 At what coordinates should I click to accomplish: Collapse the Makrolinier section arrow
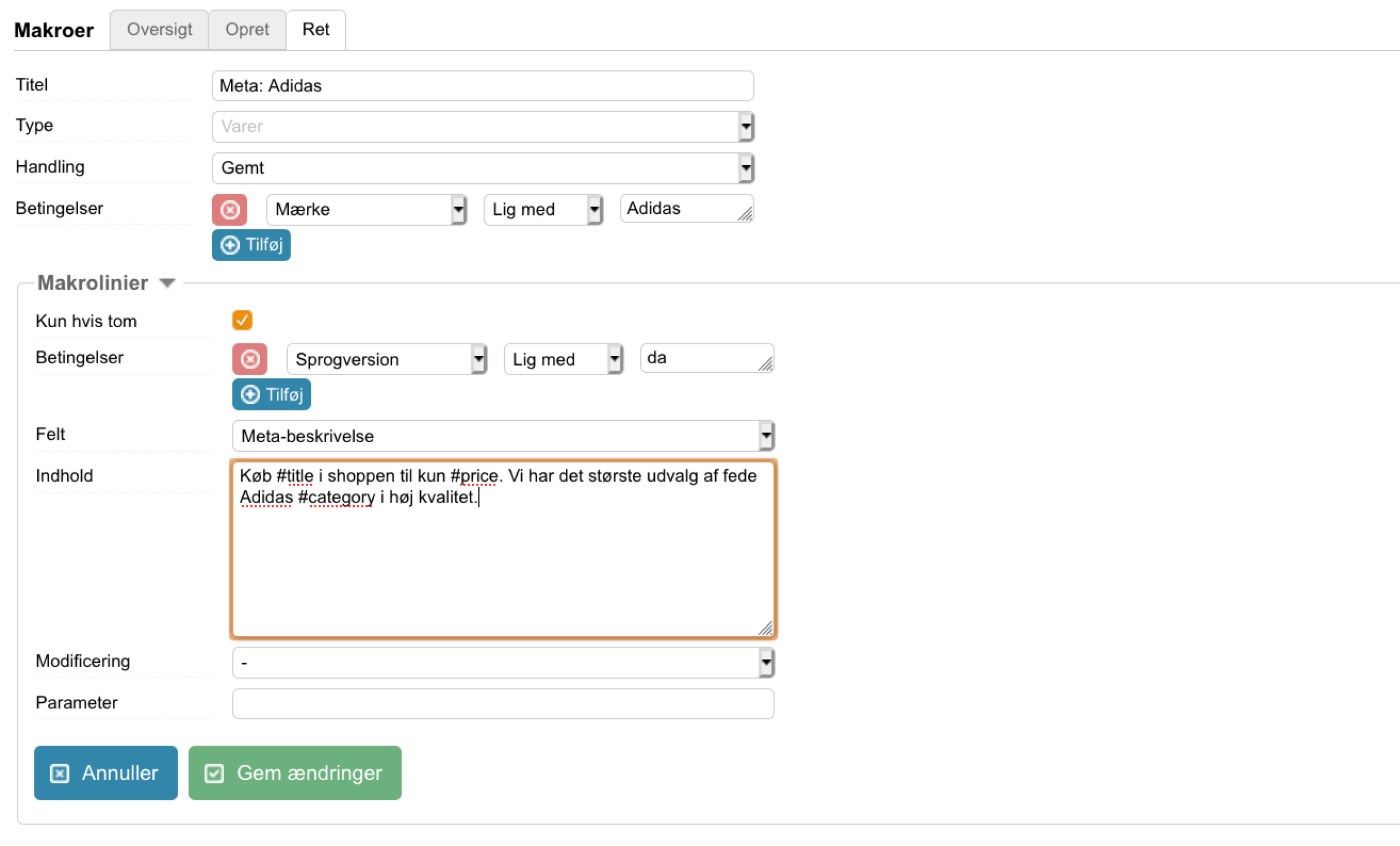(167, 283)
